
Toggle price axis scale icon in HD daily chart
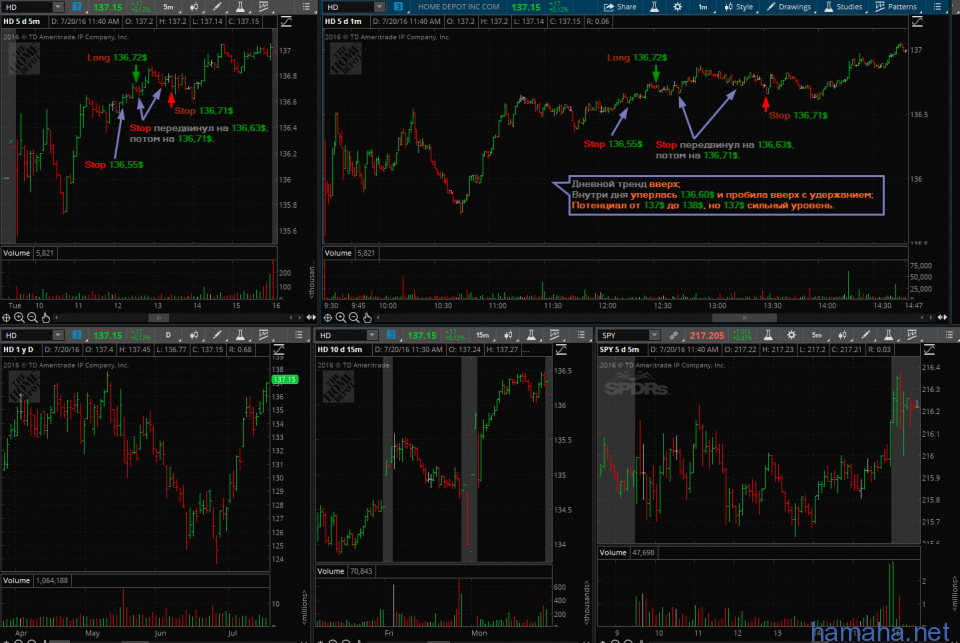(x=279, y=350)
